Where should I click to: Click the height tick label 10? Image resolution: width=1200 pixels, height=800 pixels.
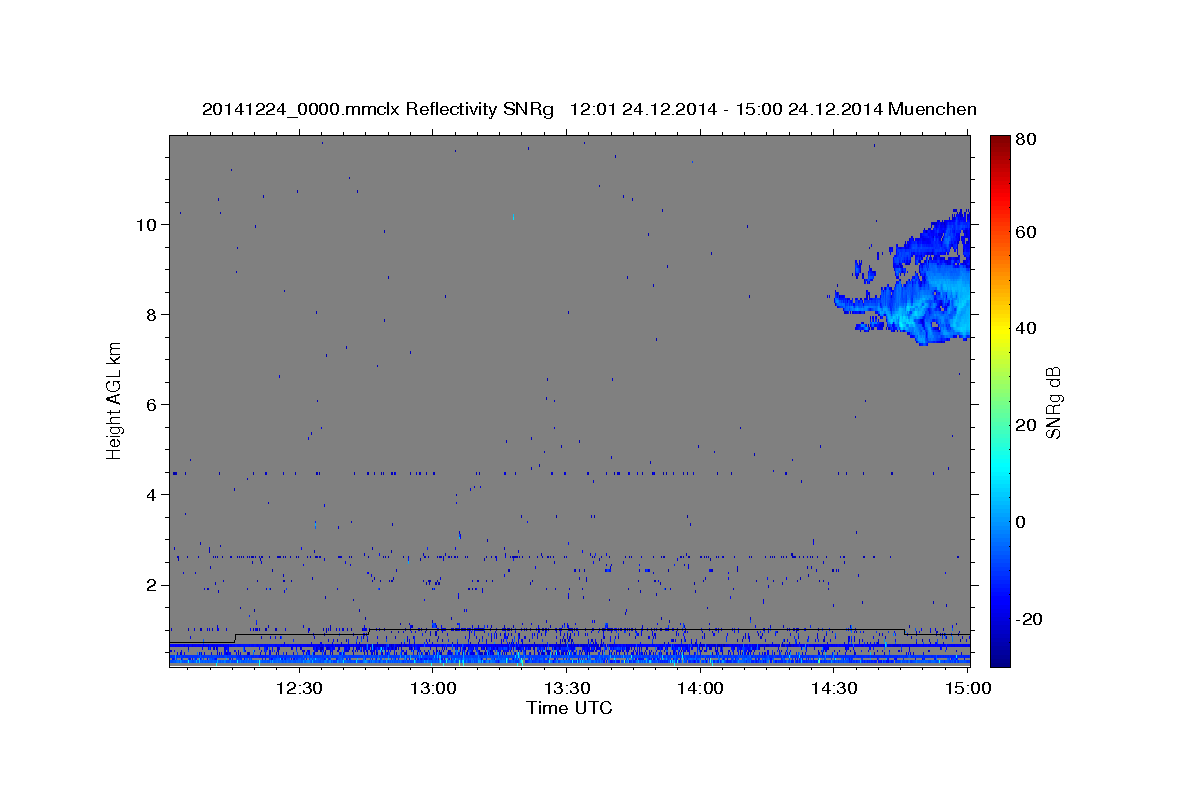[147, 225]
